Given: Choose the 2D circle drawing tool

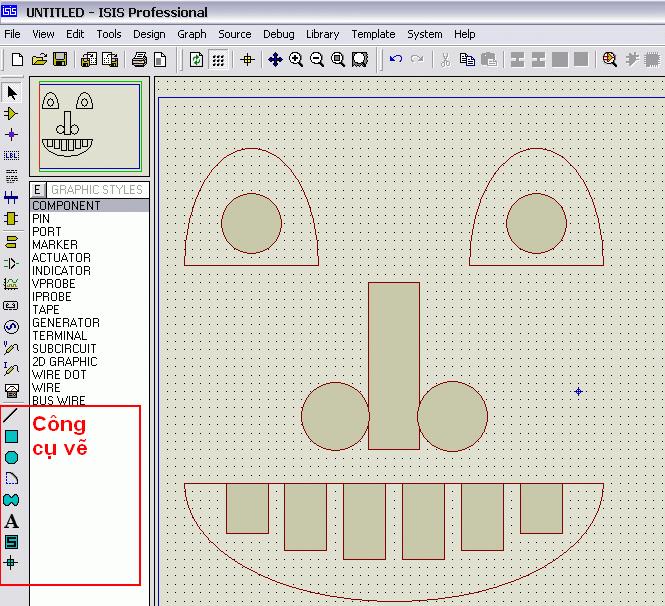Looking at the screenshot, I should (11, 457).
